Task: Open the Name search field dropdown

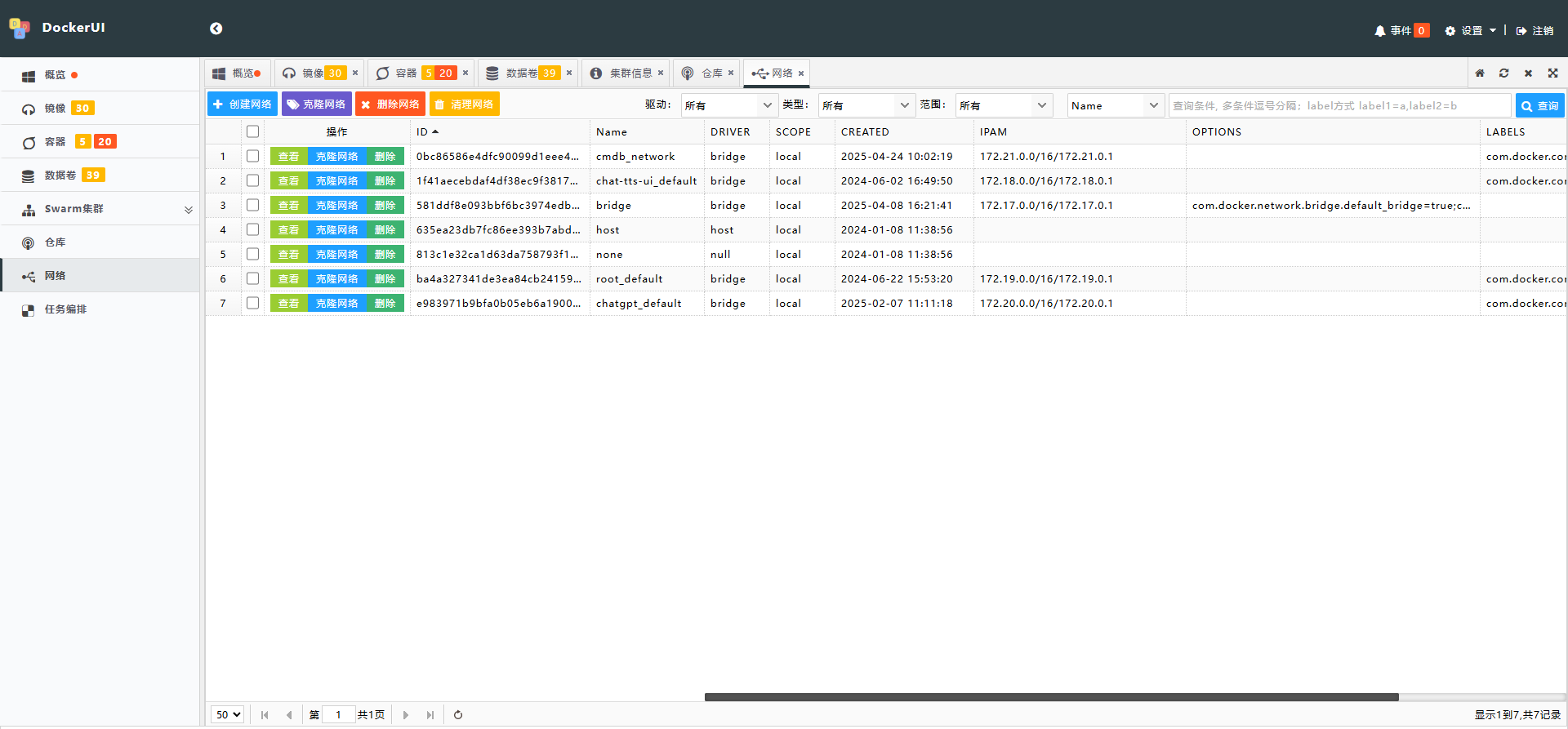Action: [1115, 105]
